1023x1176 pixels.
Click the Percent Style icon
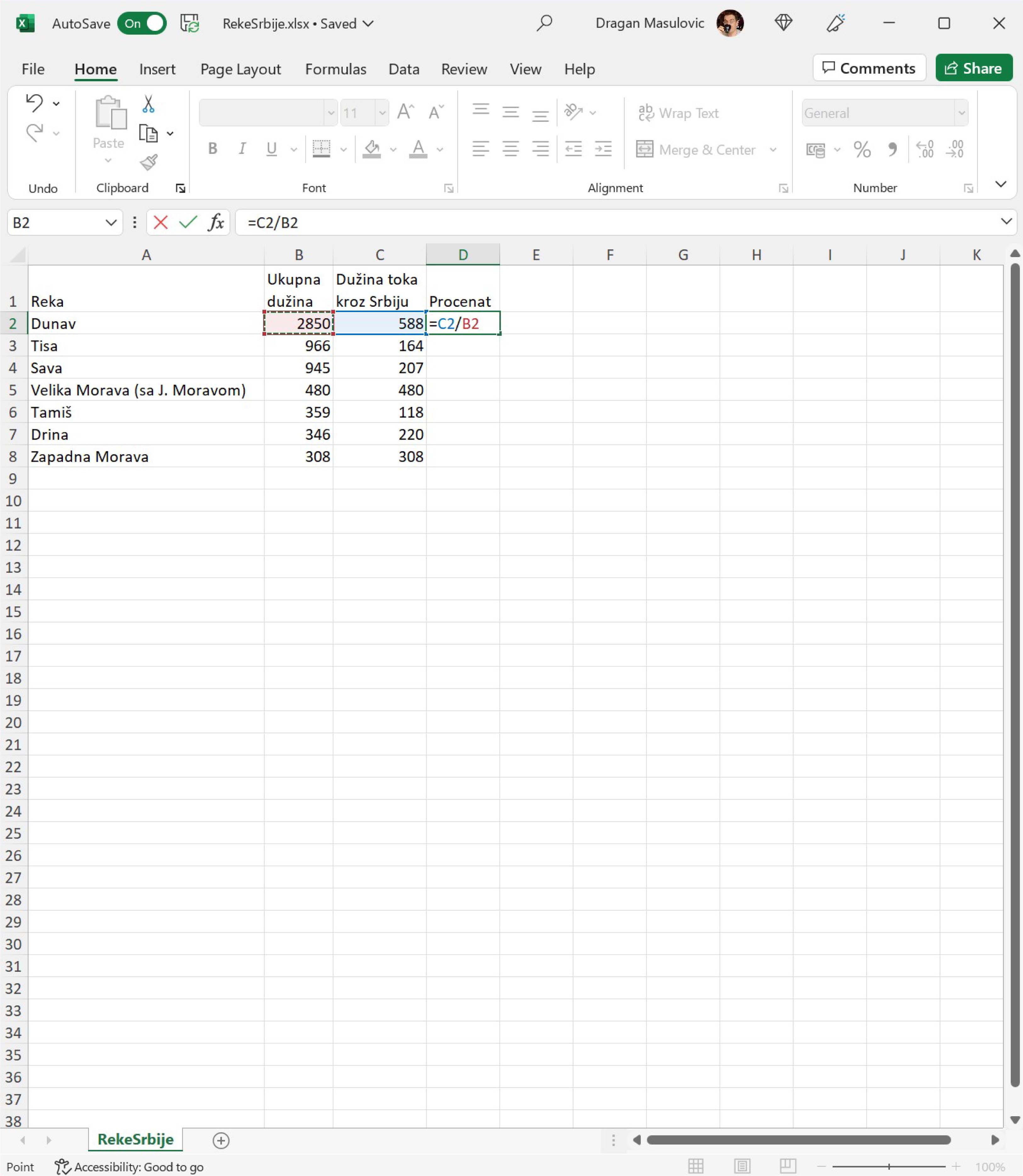[x=862, y=149]
